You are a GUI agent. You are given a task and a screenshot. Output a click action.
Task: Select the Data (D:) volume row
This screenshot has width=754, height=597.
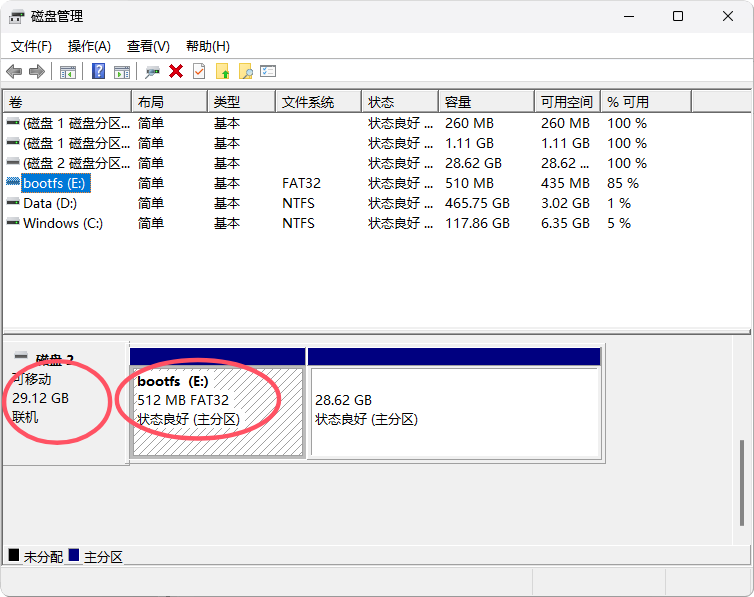[49, 203]
